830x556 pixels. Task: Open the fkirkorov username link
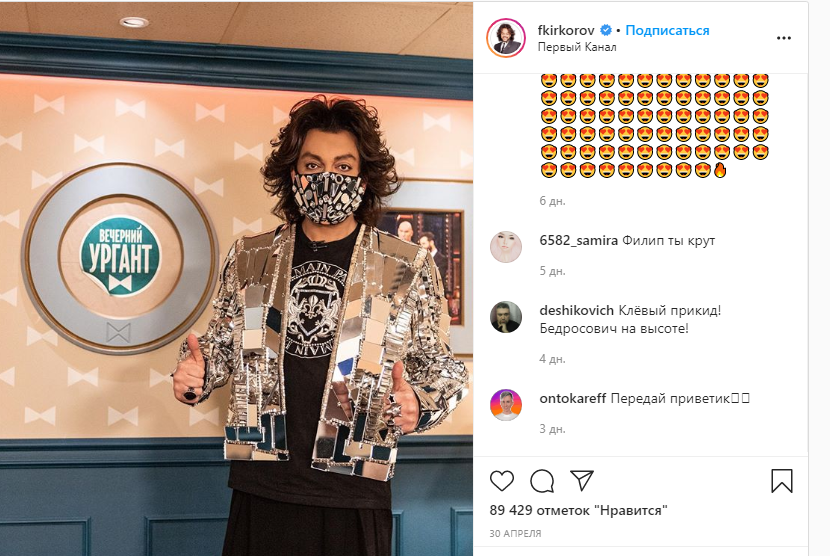566,30
